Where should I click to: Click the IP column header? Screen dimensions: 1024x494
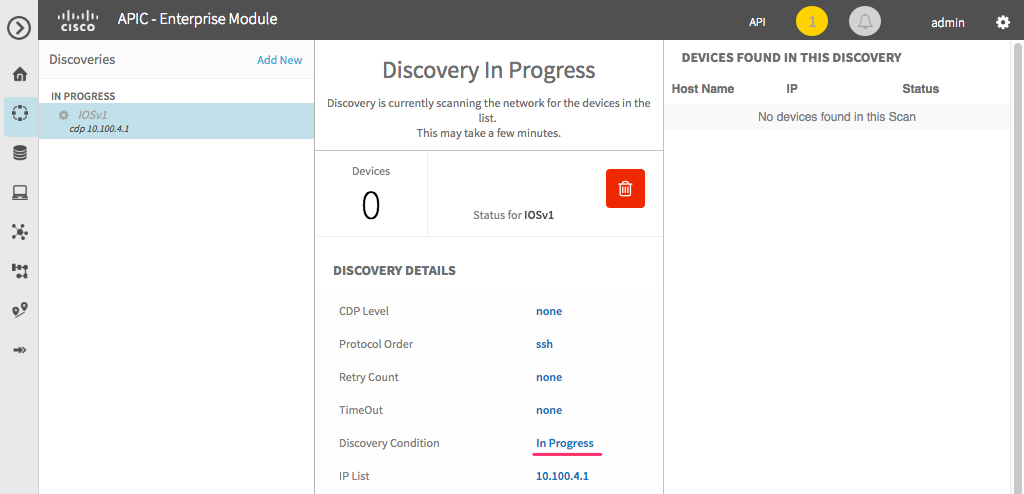(x=792, y=89)
